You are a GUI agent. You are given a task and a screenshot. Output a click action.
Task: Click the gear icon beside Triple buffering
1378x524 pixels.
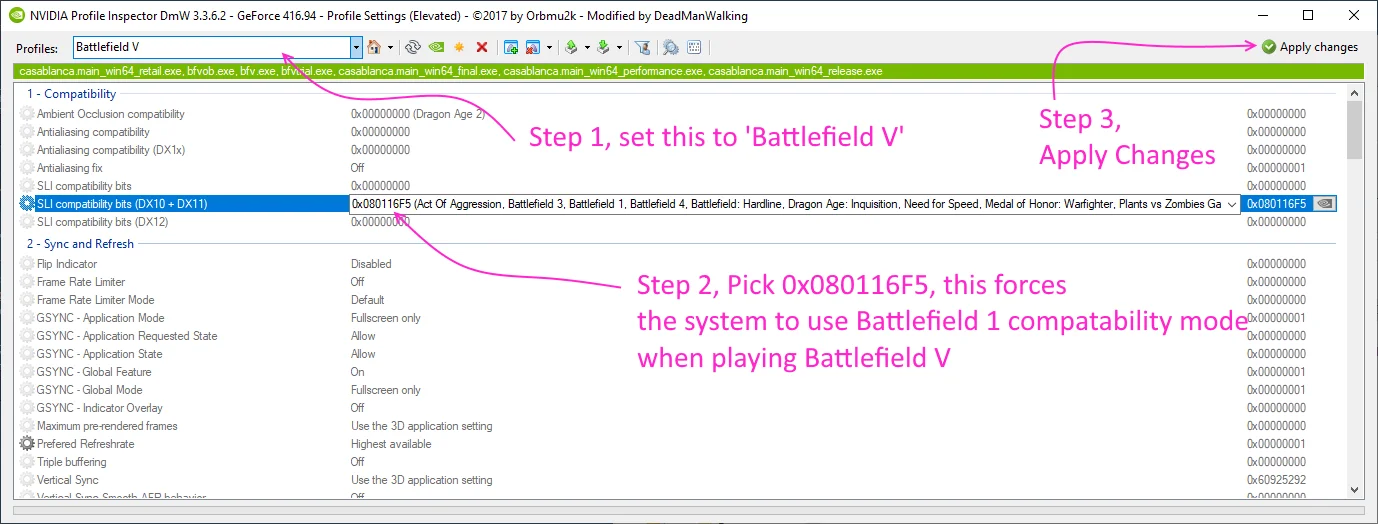point(27,462)
